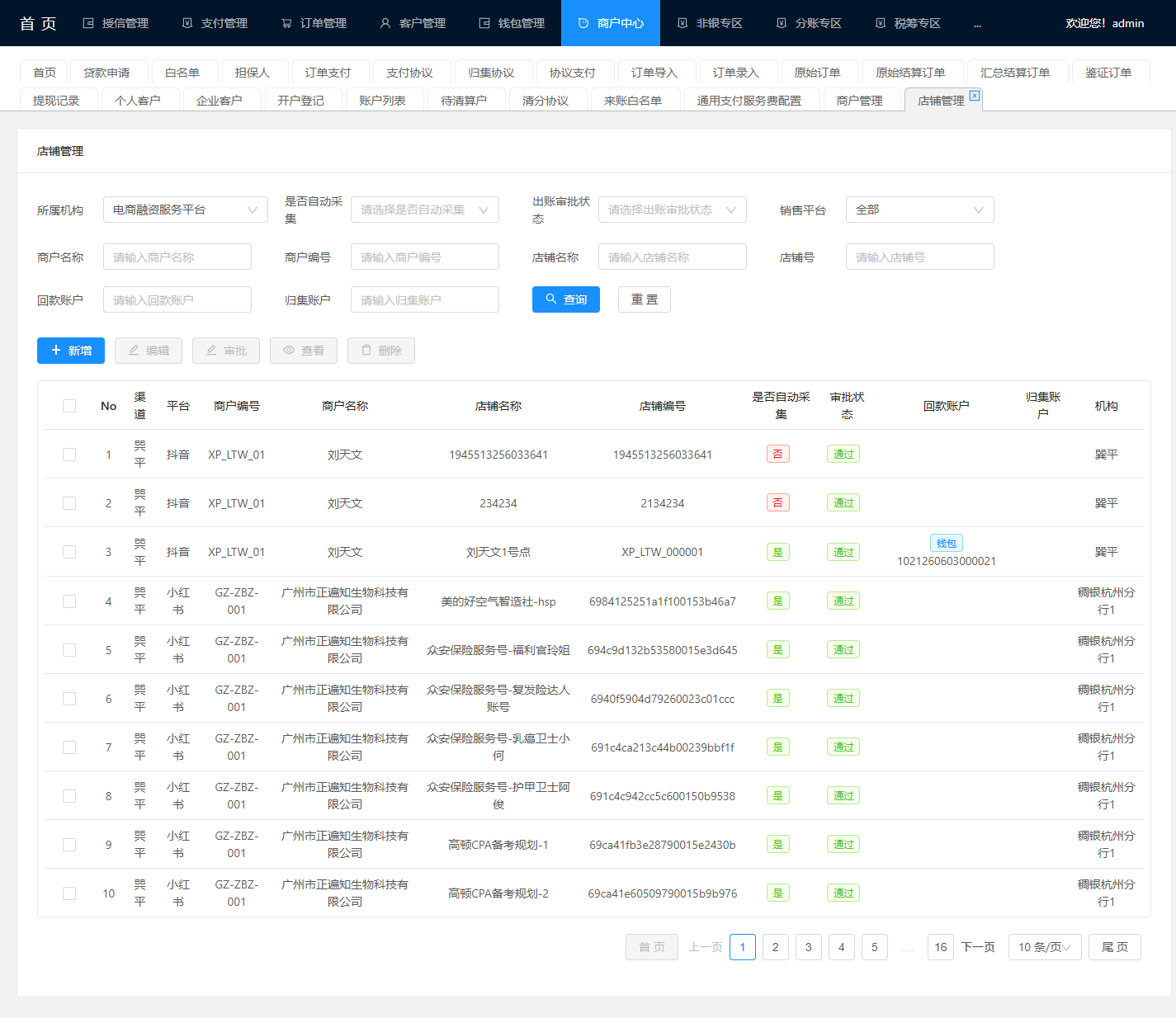Check the row 2 checkbox for store 234234
1176x1018 pixels.
pos(69,503)
